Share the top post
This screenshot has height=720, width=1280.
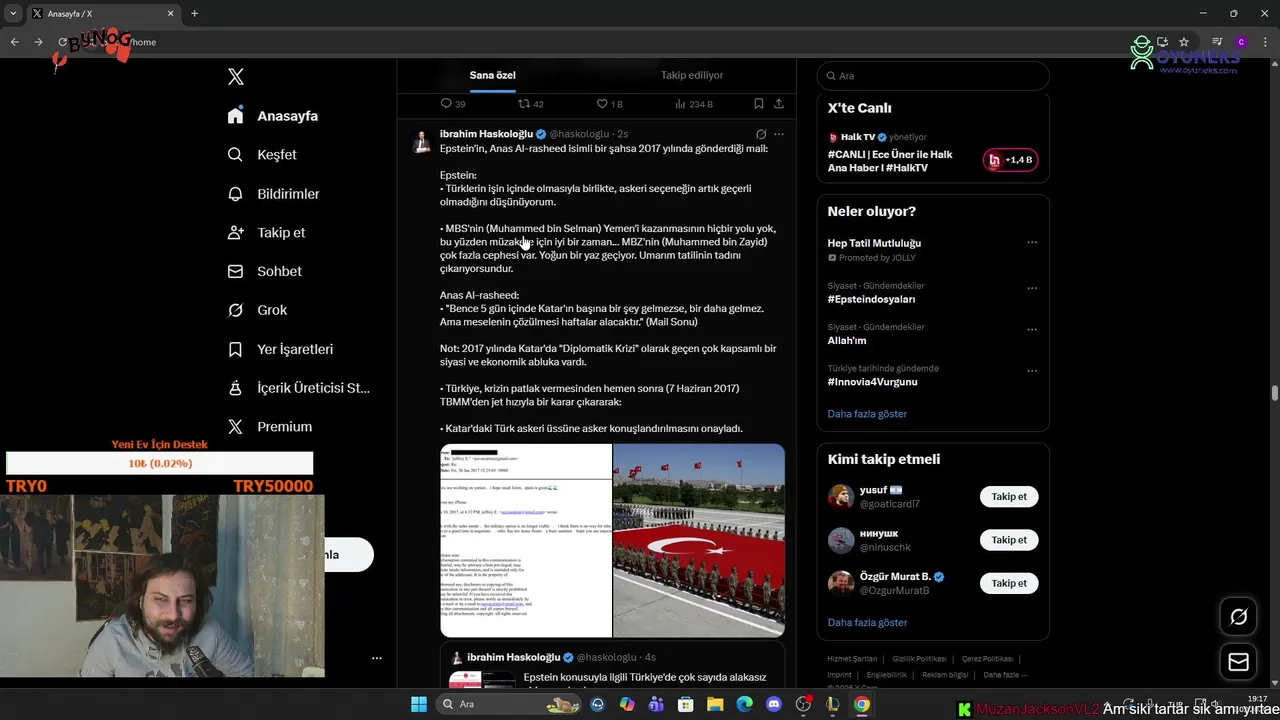click(x=779, y=104)
